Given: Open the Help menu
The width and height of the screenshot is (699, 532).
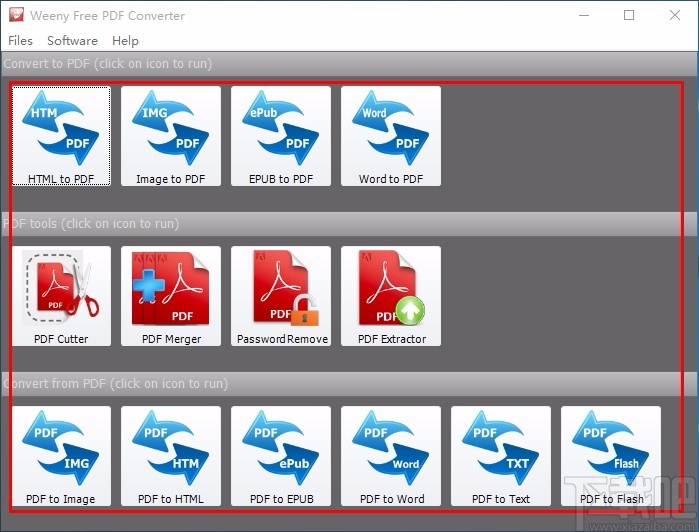Looking at the screenshot, I should [x=125, y=41].
